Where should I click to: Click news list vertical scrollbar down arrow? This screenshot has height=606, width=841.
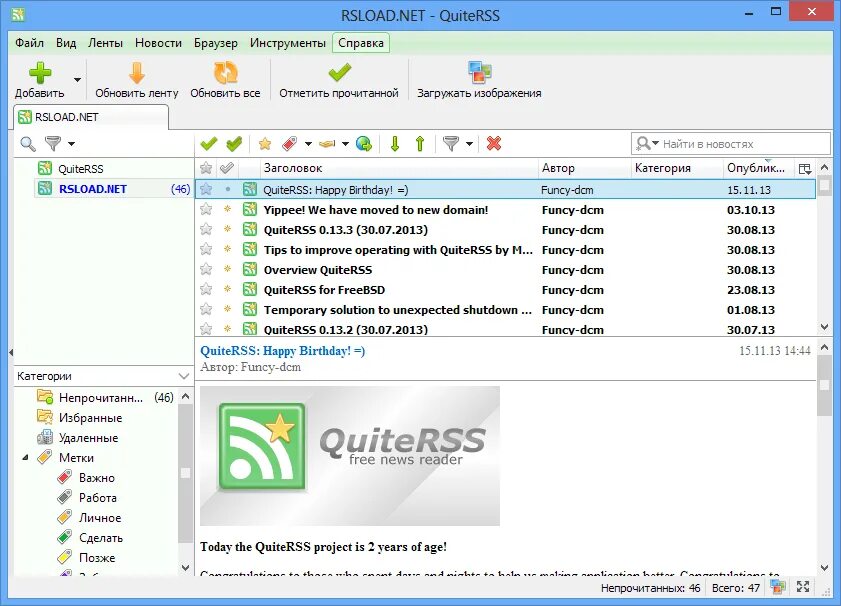click(x=824, y=327)
